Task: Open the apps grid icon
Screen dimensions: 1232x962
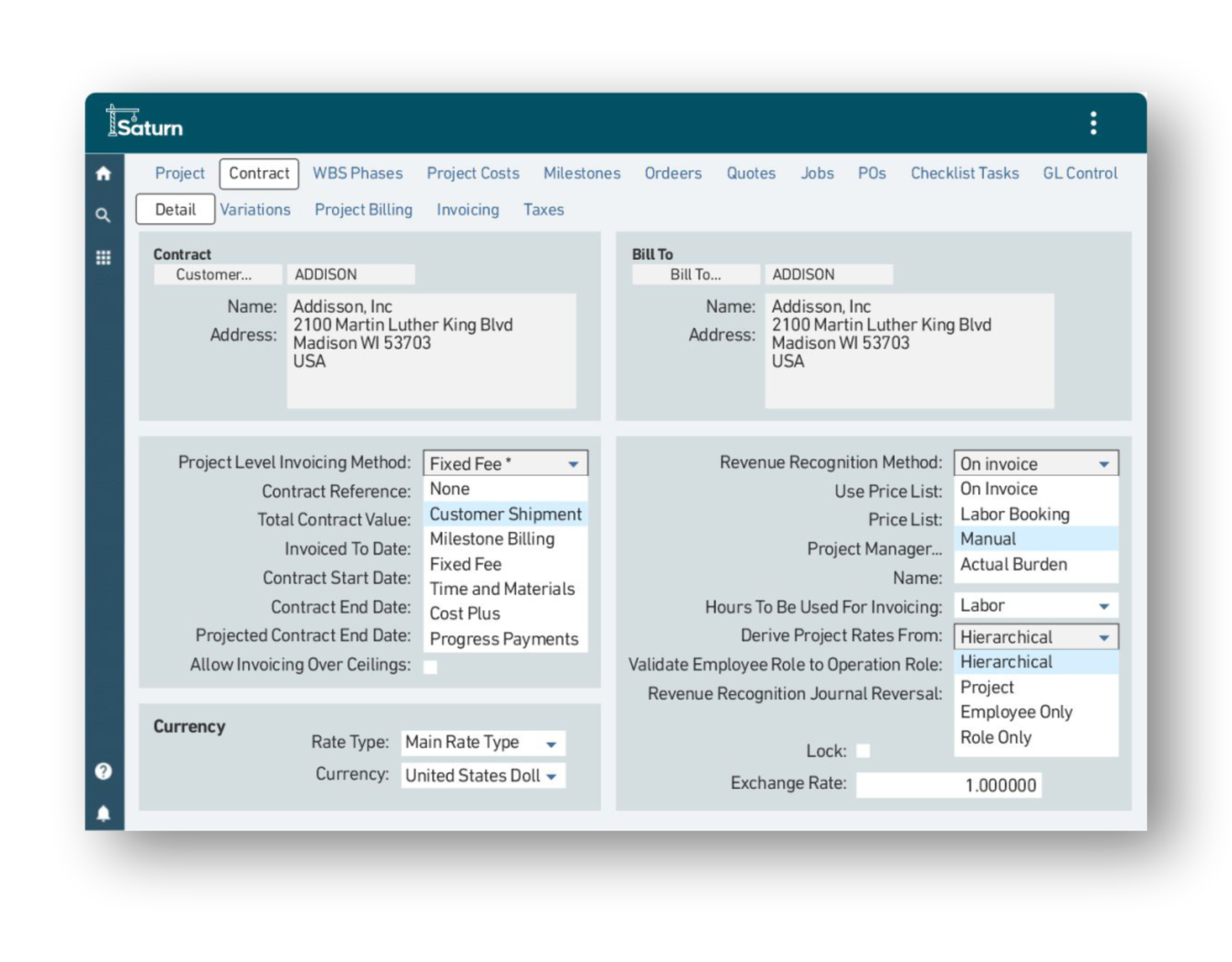Action: 103,257
